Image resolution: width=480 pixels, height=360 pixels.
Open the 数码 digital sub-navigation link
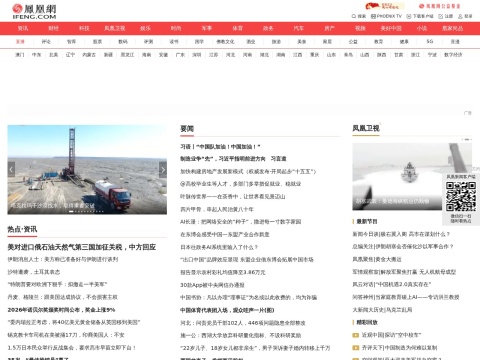123,42
